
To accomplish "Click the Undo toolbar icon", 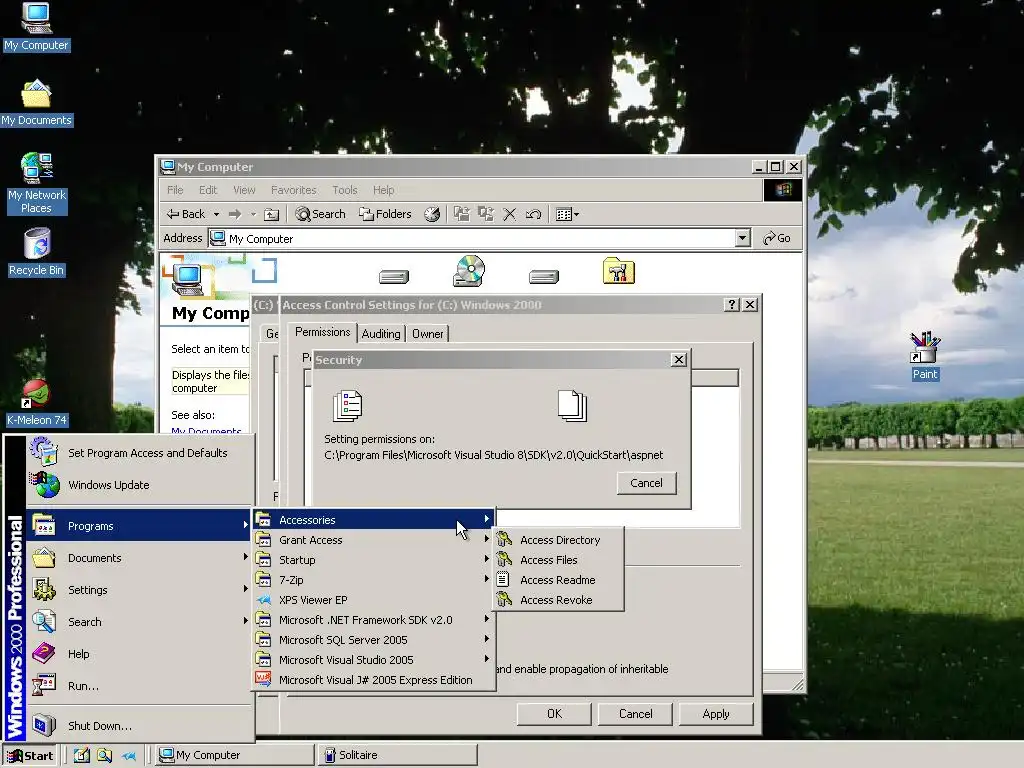I will tap(533, 214).
